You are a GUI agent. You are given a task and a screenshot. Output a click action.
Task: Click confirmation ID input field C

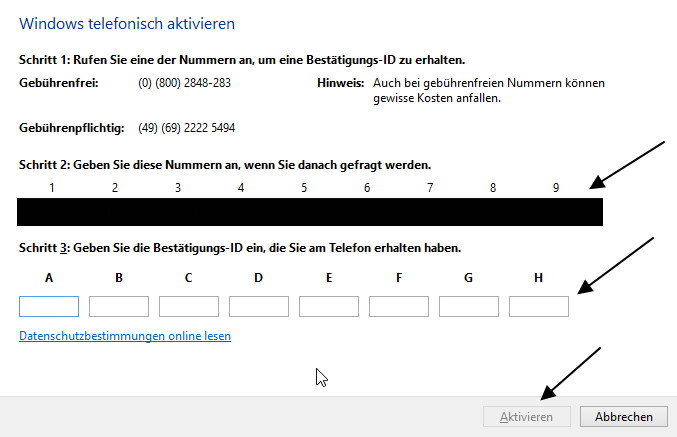point(189,306)
